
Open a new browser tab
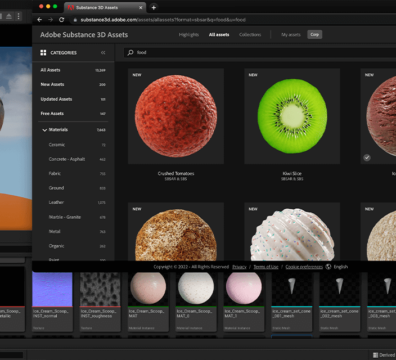coord(154,7)
